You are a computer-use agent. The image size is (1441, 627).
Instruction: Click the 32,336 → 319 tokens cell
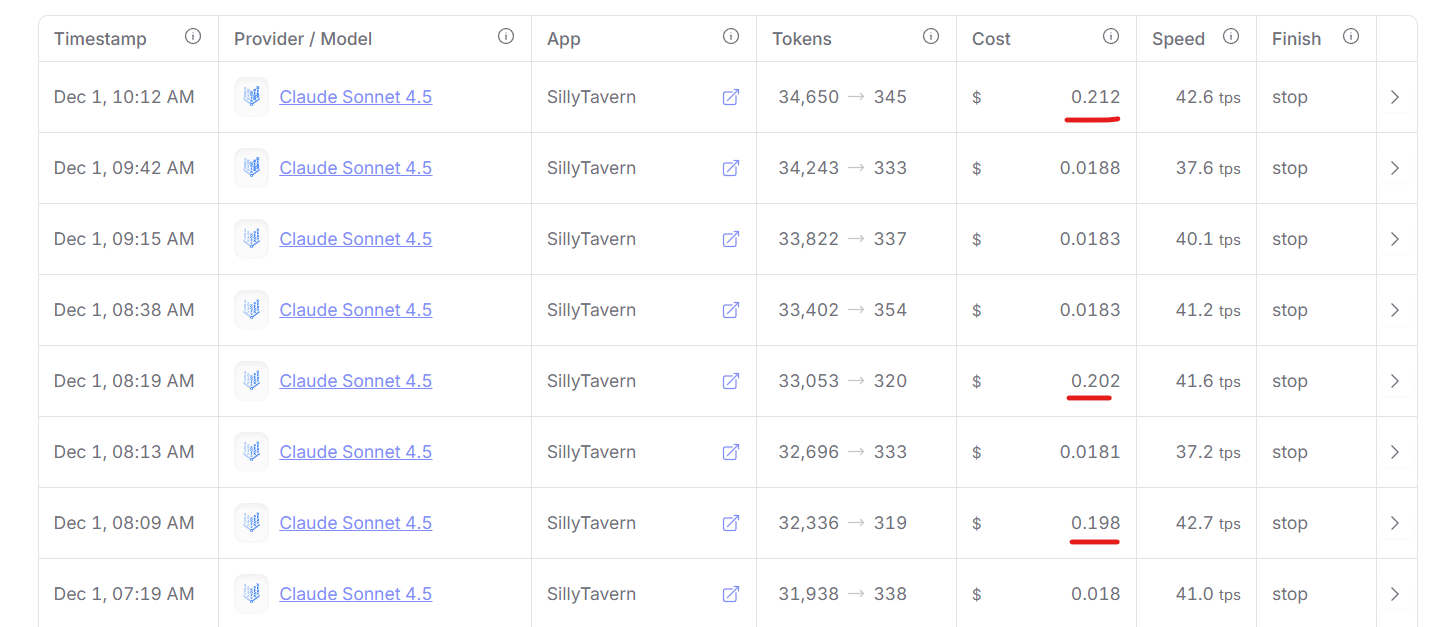pyautogui.click(x=842, y=523)
